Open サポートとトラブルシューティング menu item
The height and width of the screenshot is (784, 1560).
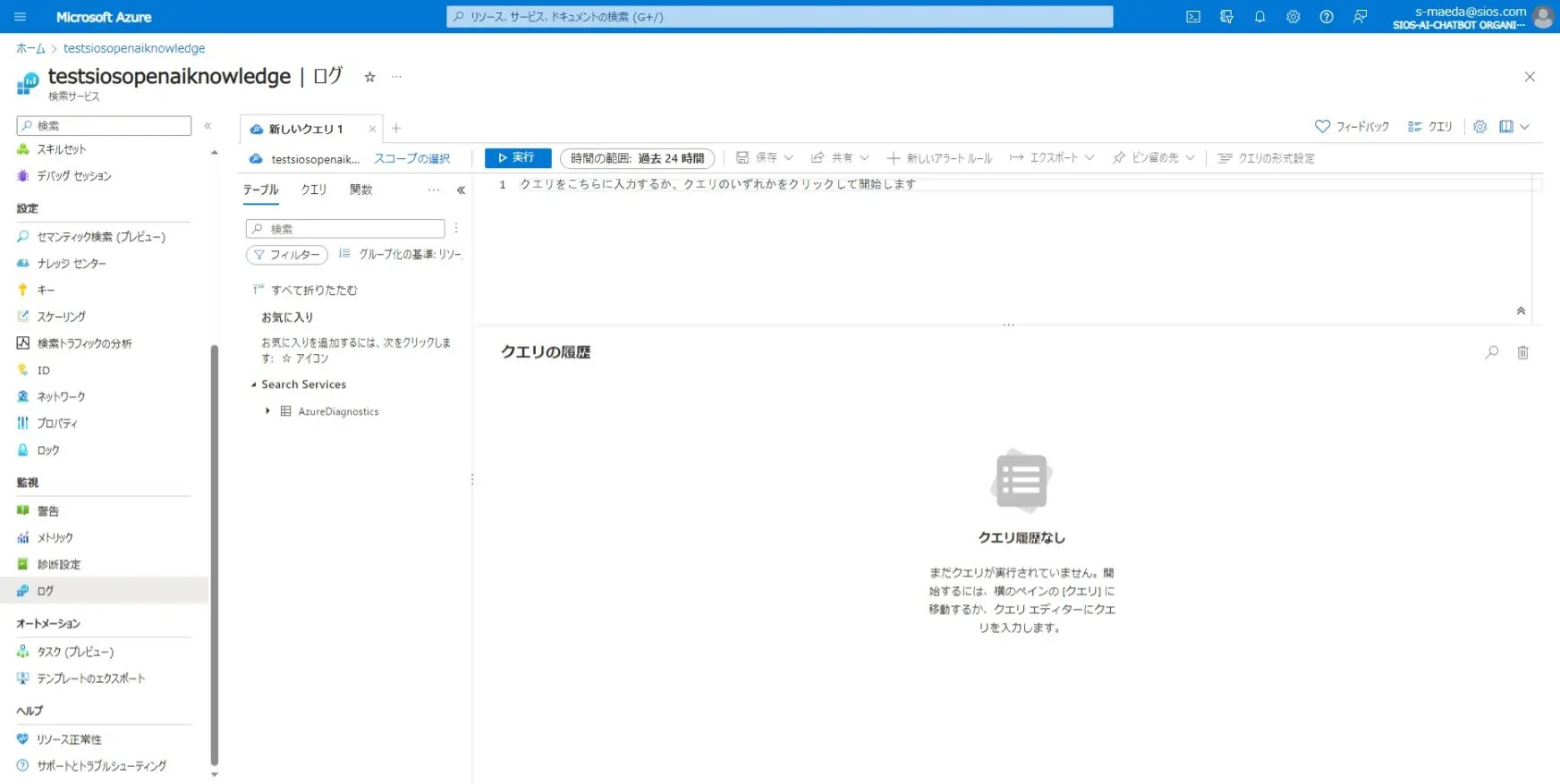[104, 766]
